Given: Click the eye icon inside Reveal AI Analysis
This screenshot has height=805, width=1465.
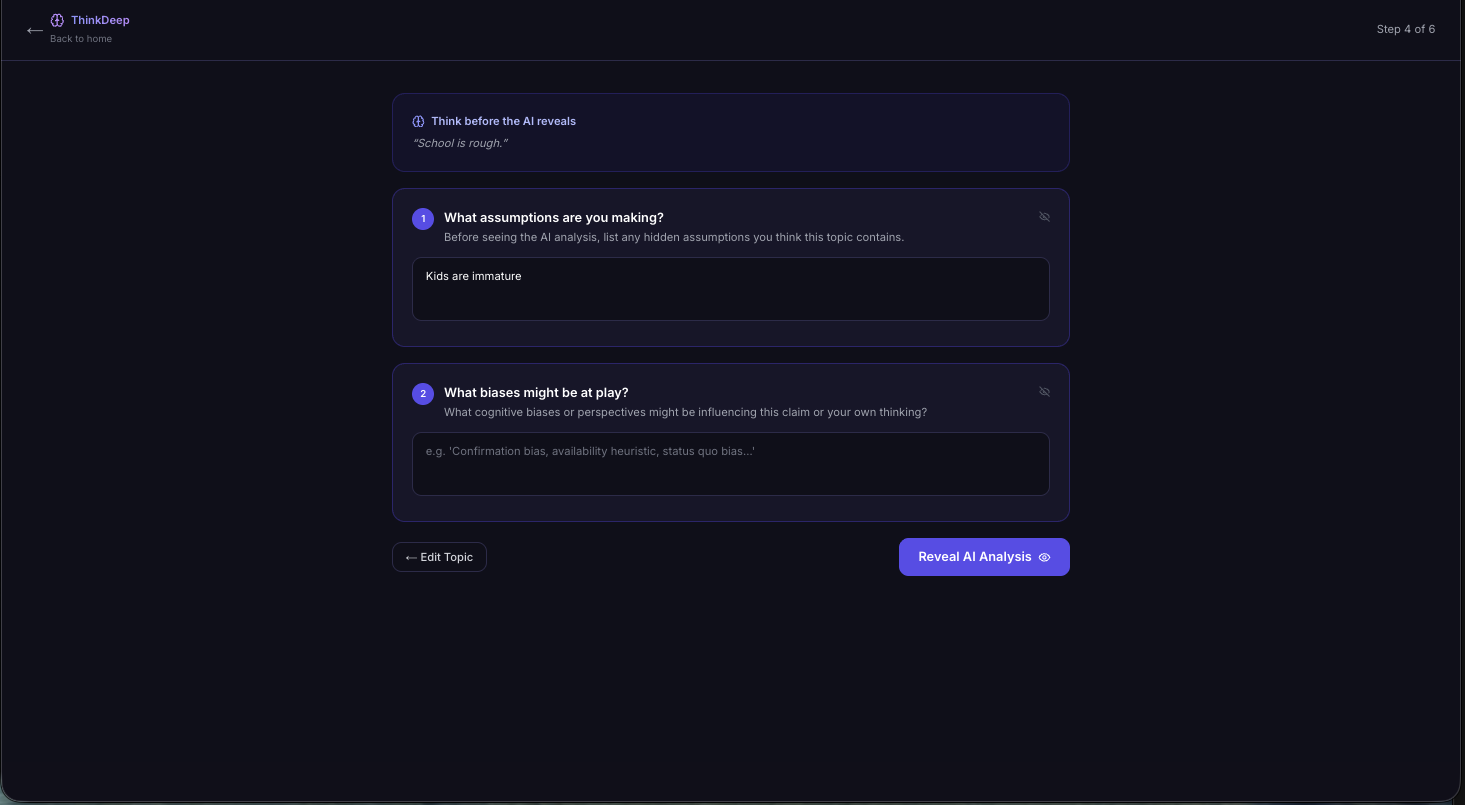Looking at the screenshot, I should pos(1044,558).
